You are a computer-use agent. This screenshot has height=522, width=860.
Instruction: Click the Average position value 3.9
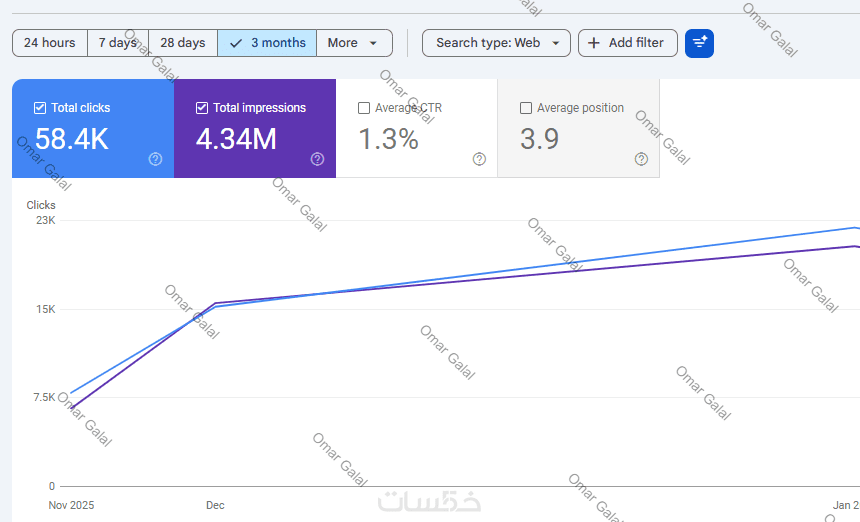click(539, 139)
